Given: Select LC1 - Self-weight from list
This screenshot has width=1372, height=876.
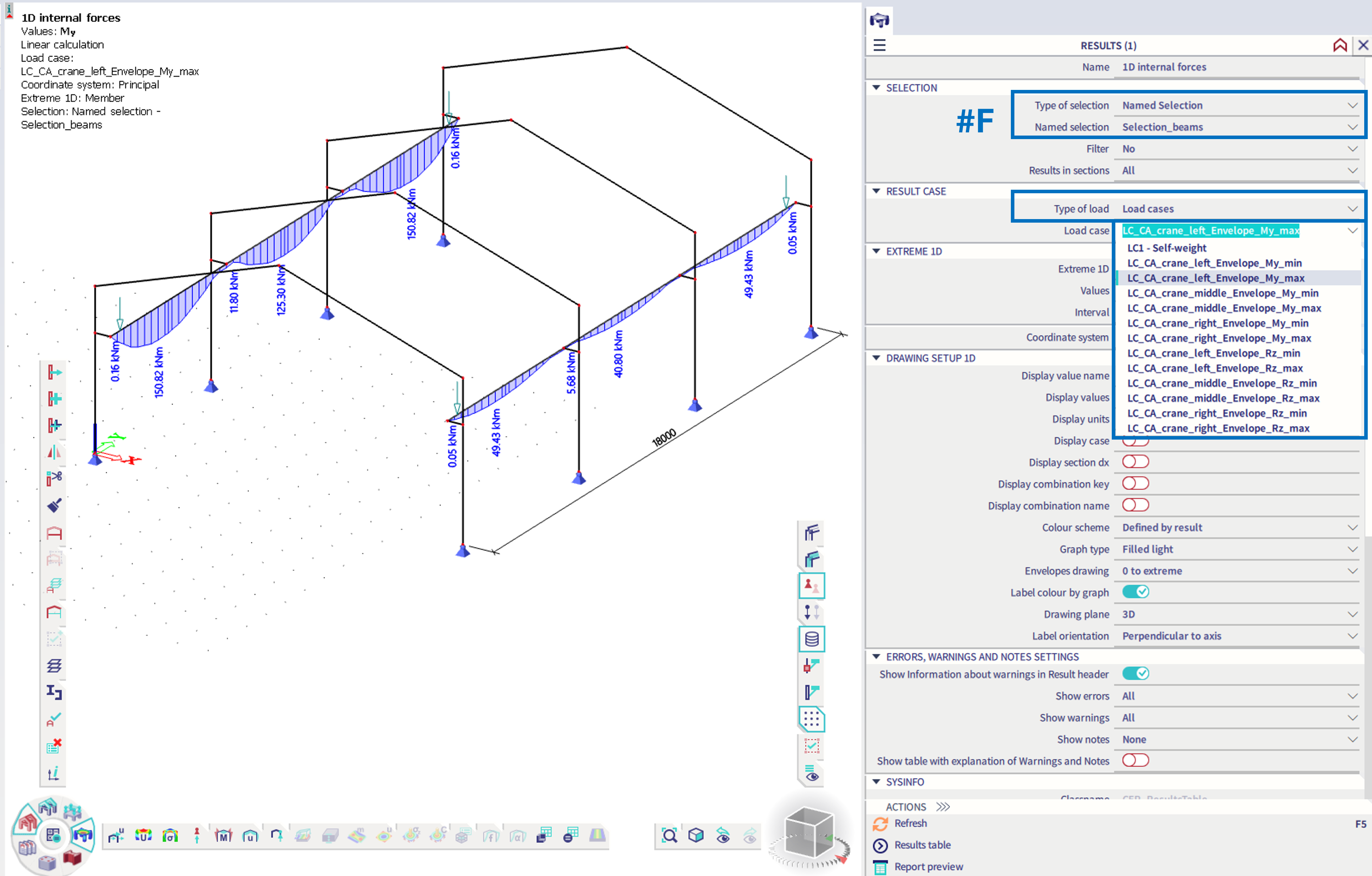Looking at the screenshot, I should pyautogui.click(x=1166, y=248).
